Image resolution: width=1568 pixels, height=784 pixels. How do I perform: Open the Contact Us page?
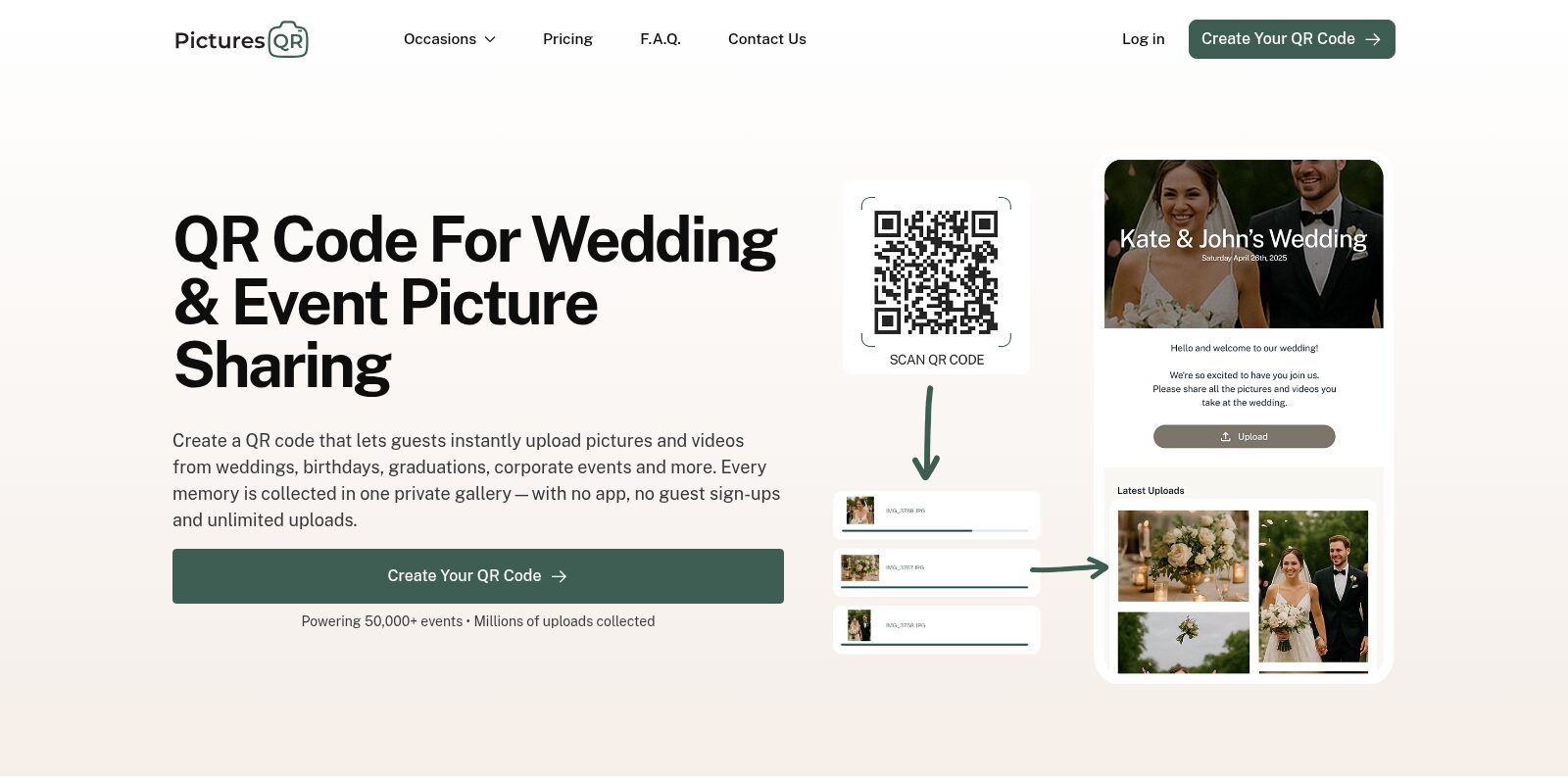pyautogui.click(x=767, y=39)
